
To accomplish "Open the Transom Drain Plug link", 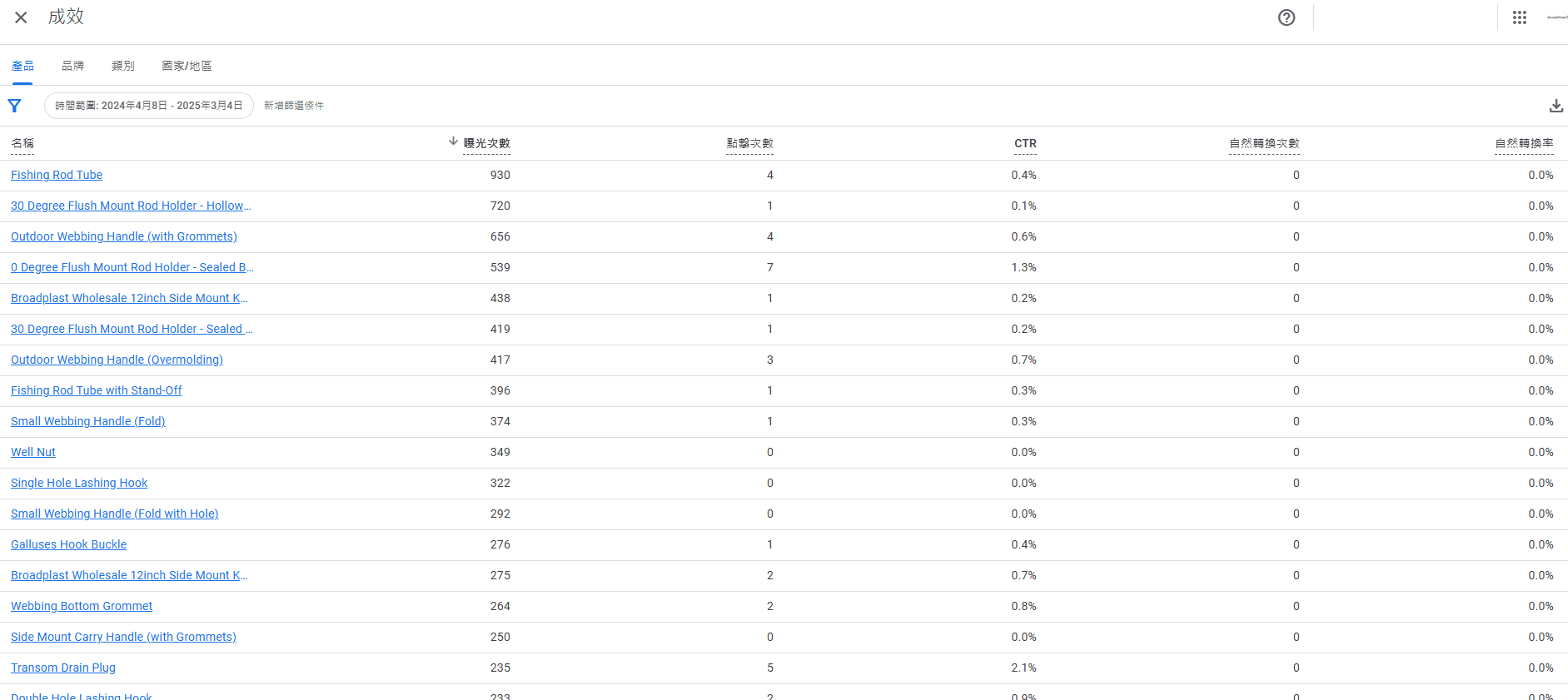I will (63, 668).
